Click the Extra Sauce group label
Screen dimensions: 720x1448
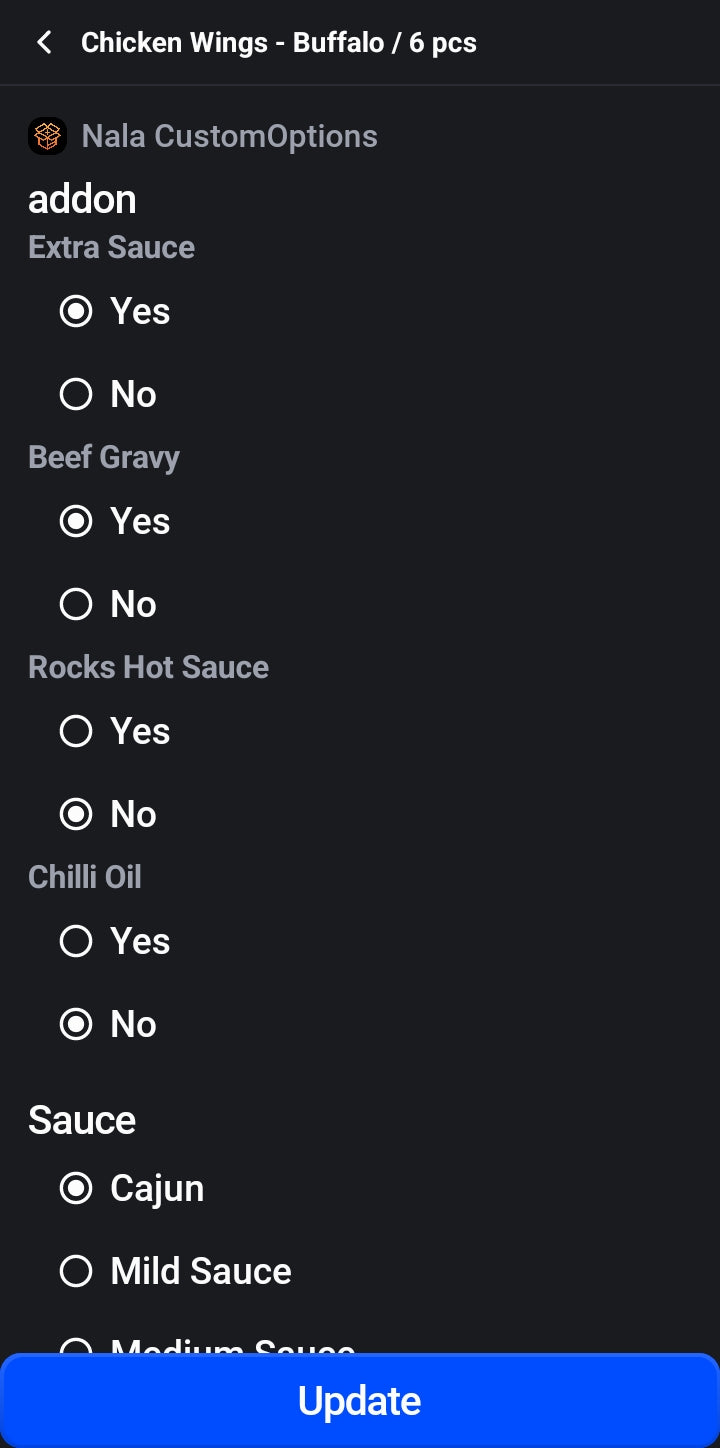(111, 247)
